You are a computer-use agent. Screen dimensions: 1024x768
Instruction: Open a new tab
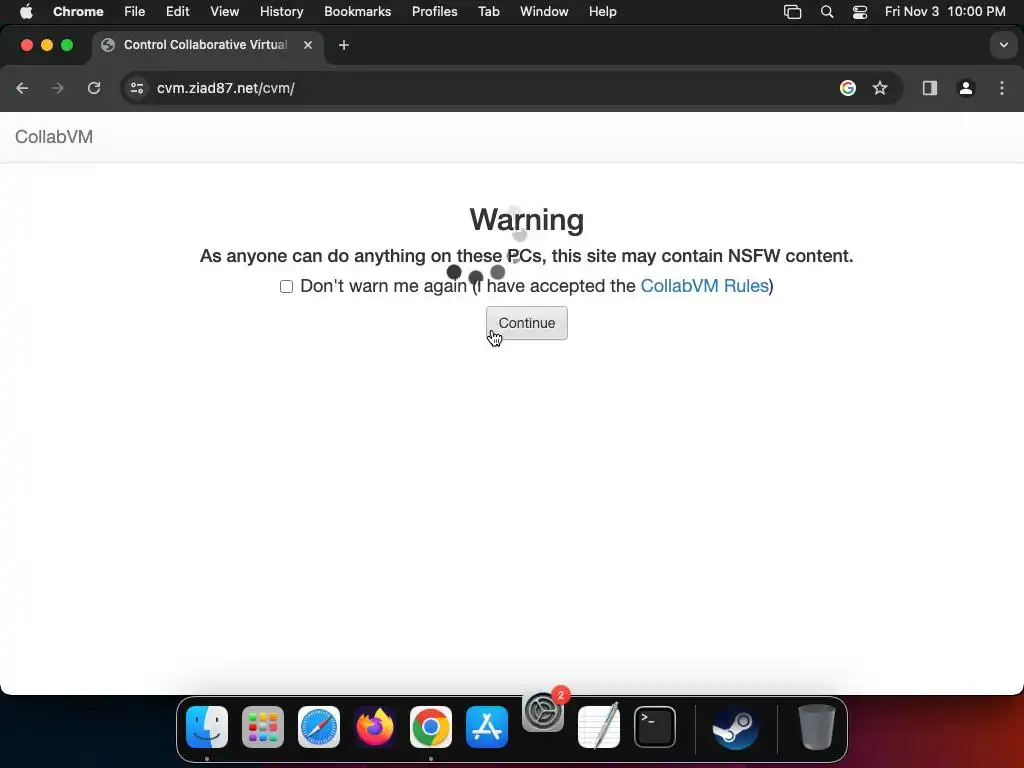tap(344, 45)
